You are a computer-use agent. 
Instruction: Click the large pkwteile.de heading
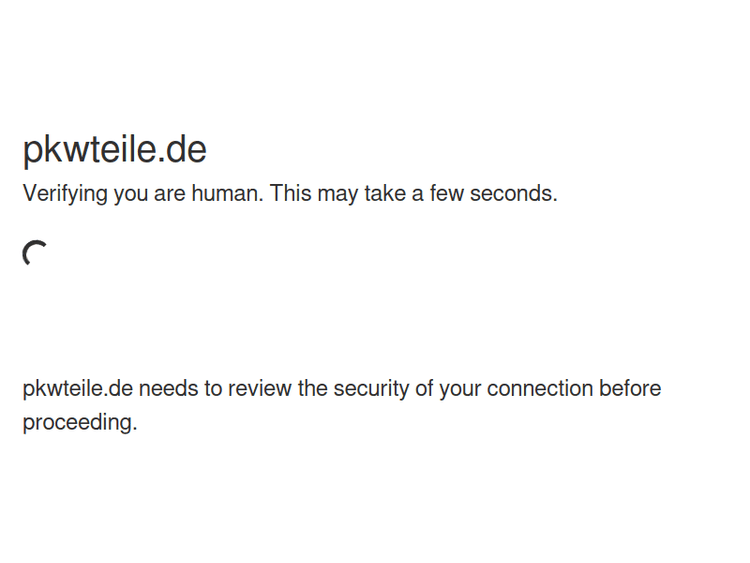coord(114,149)
